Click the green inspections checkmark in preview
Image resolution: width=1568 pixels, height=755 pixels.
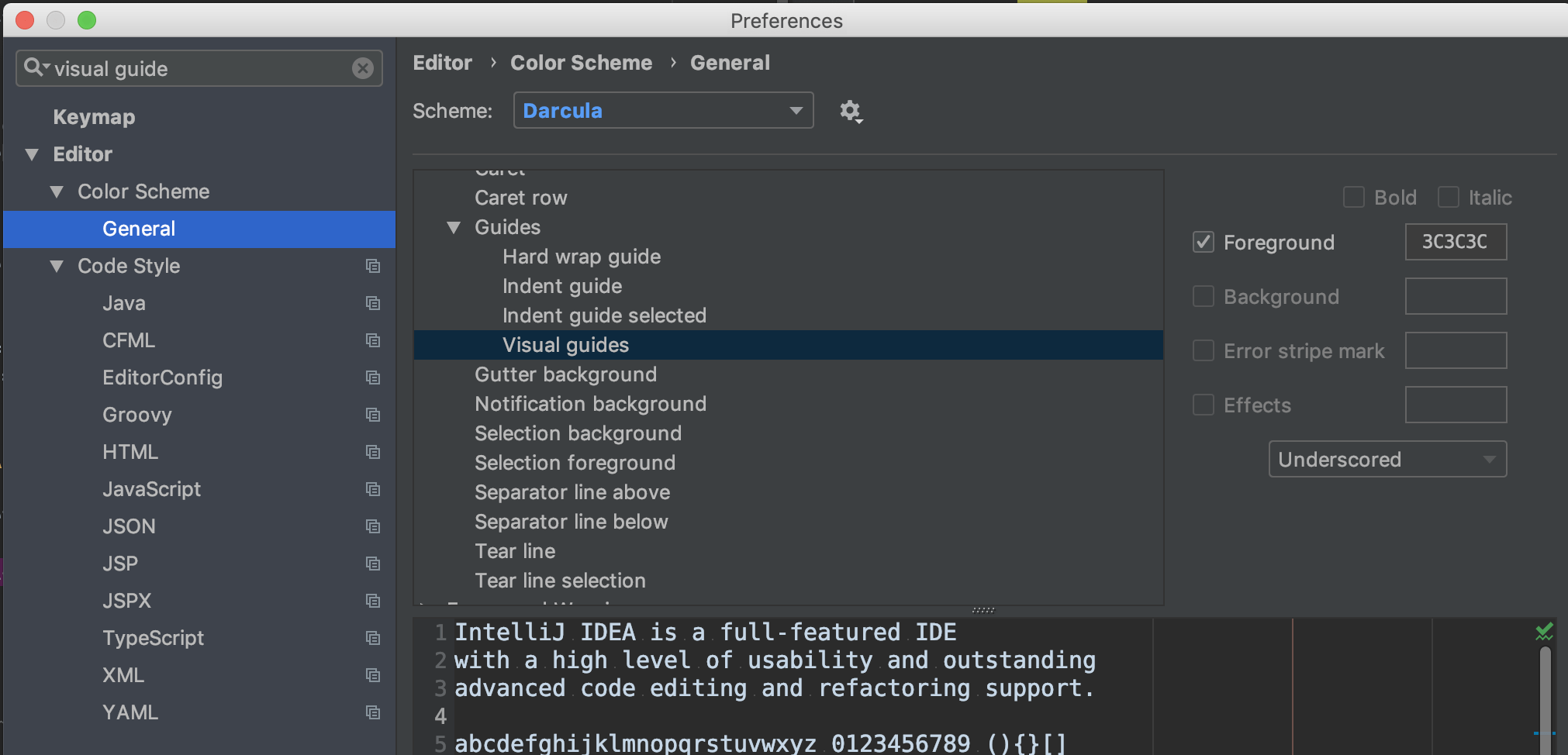(x=1546, y=631)
